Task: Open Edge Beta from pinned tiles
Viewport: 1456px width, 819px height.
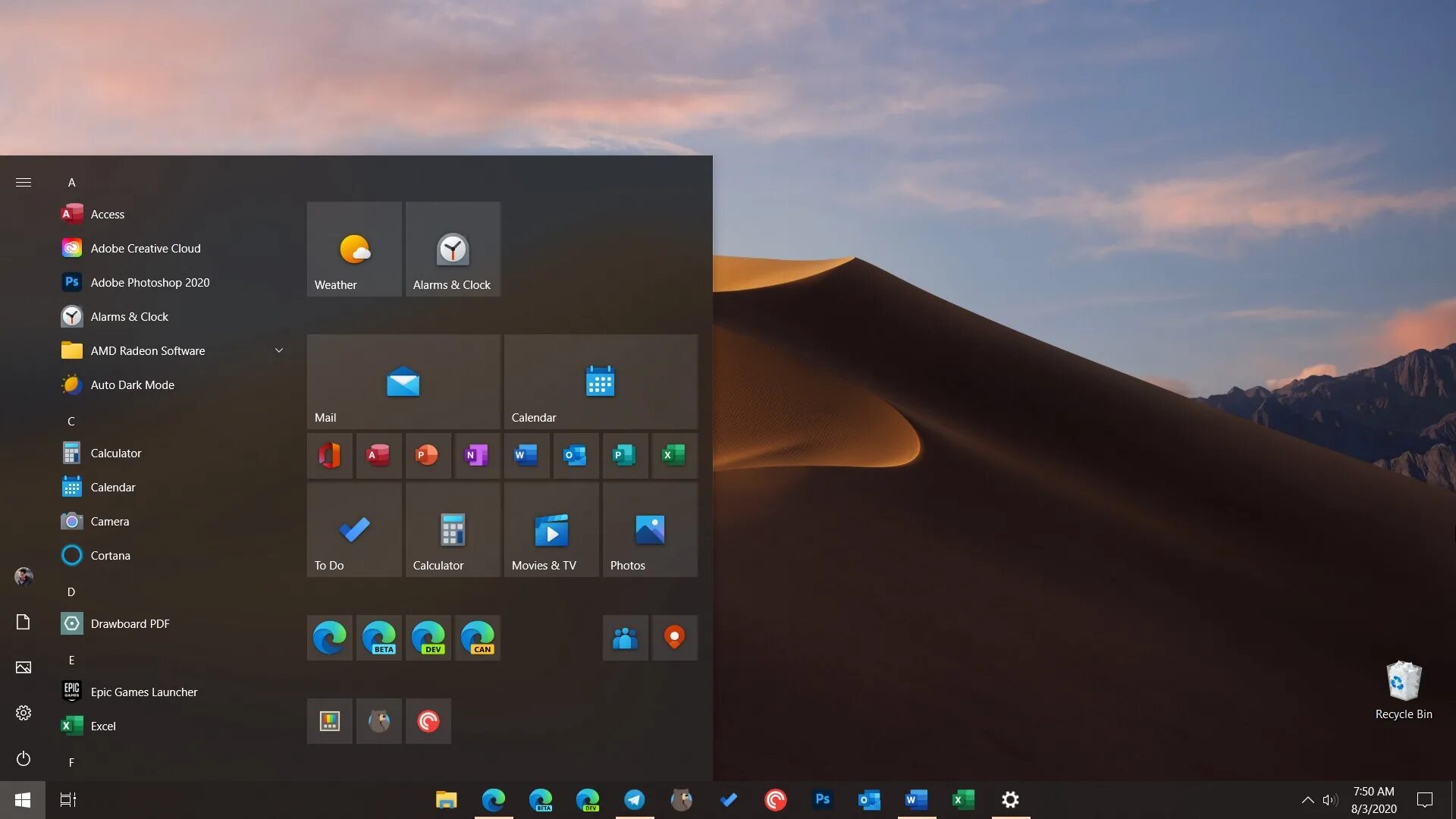Action: (379, 637)
